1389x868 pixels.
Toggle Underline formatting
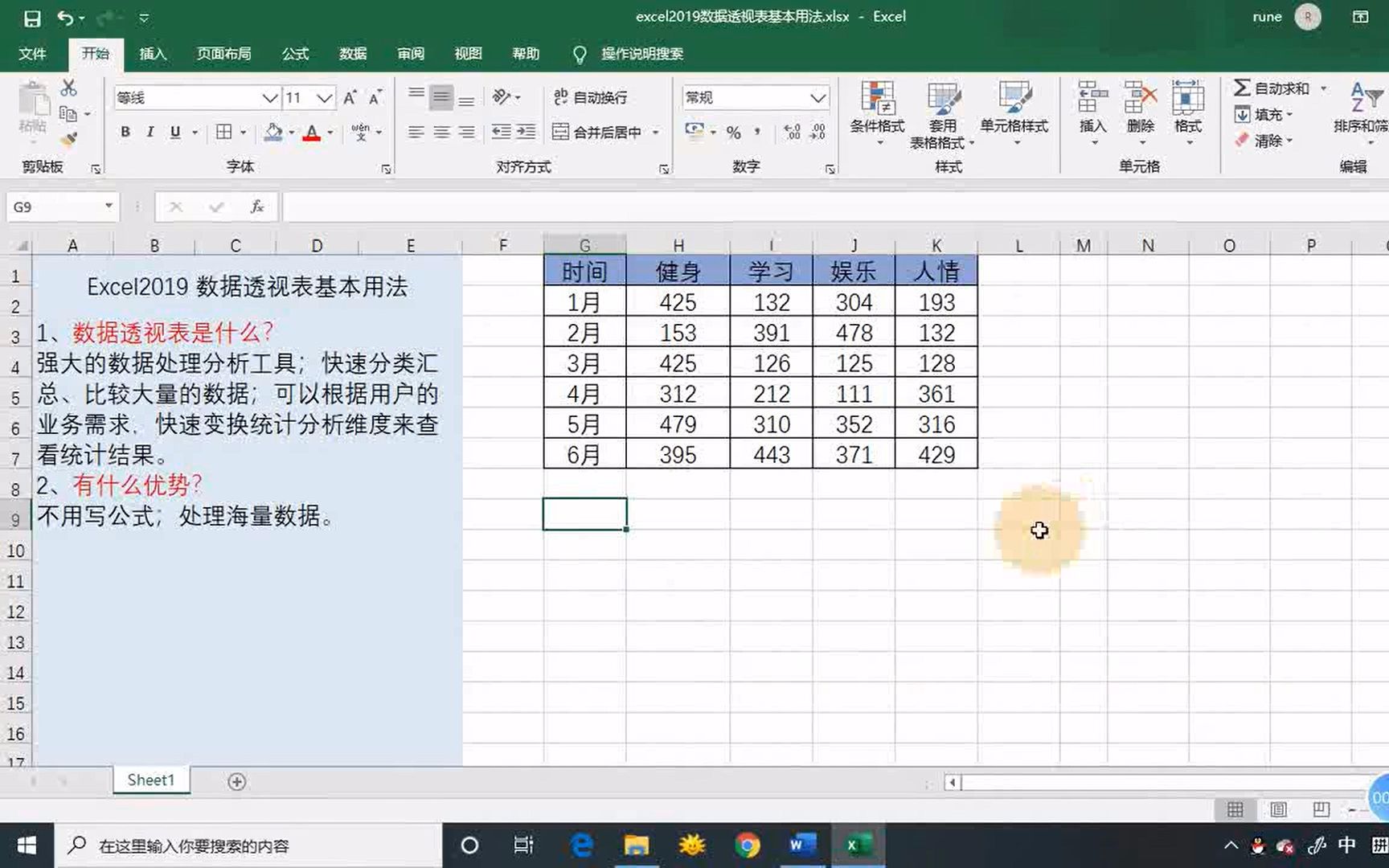click(175, 132)
